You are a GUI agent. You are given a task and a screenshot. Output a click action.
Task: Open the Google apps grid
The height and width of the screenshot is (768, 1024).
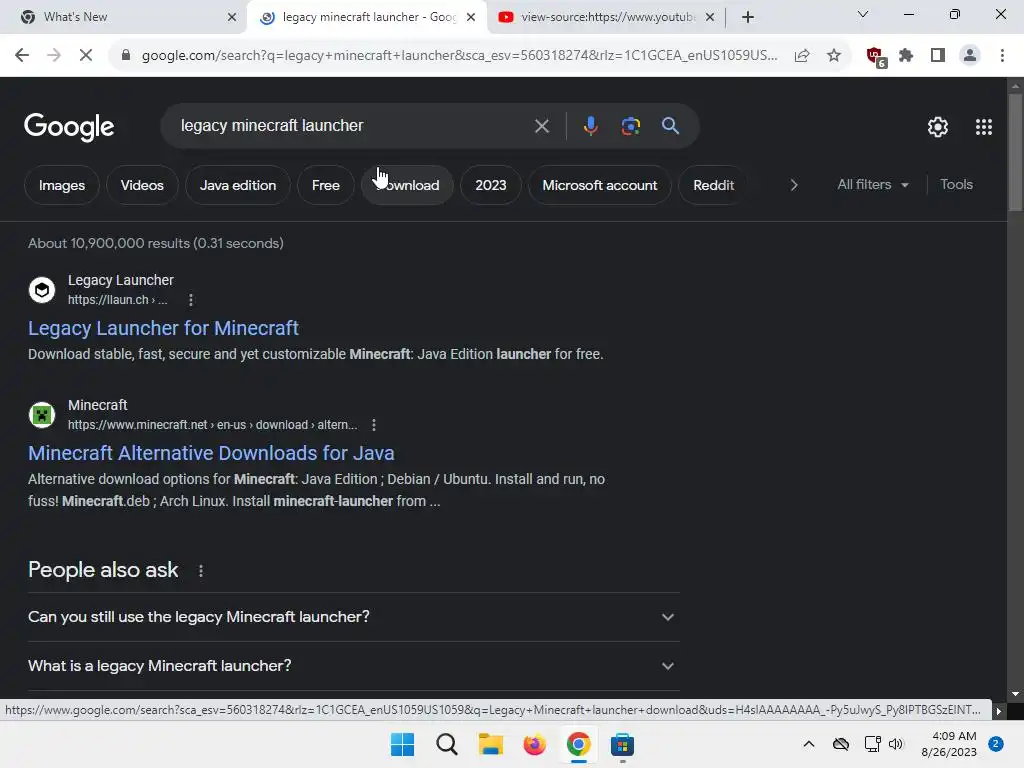click(984, 127)
